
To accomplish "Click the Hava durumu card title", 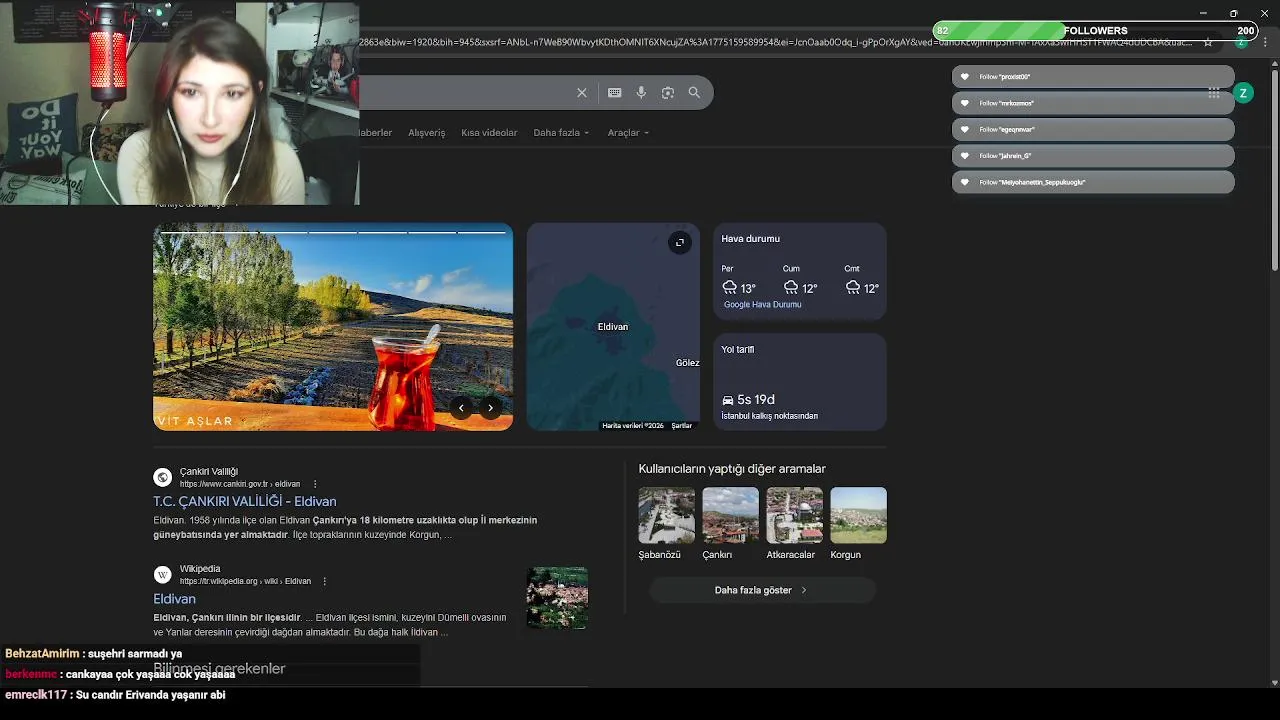I will point(750,239).
